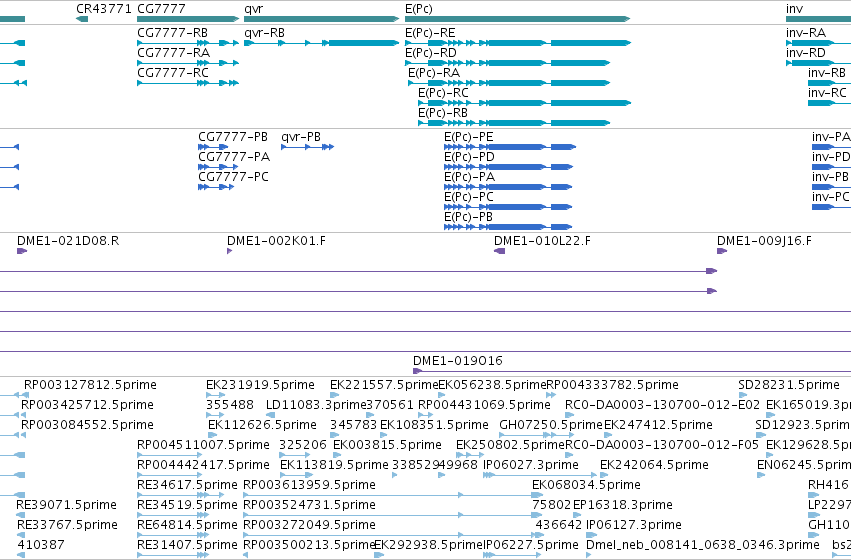Screen dimensions: 851x560
Task: Open the inv gene label in top track
Action: (794, 9)
